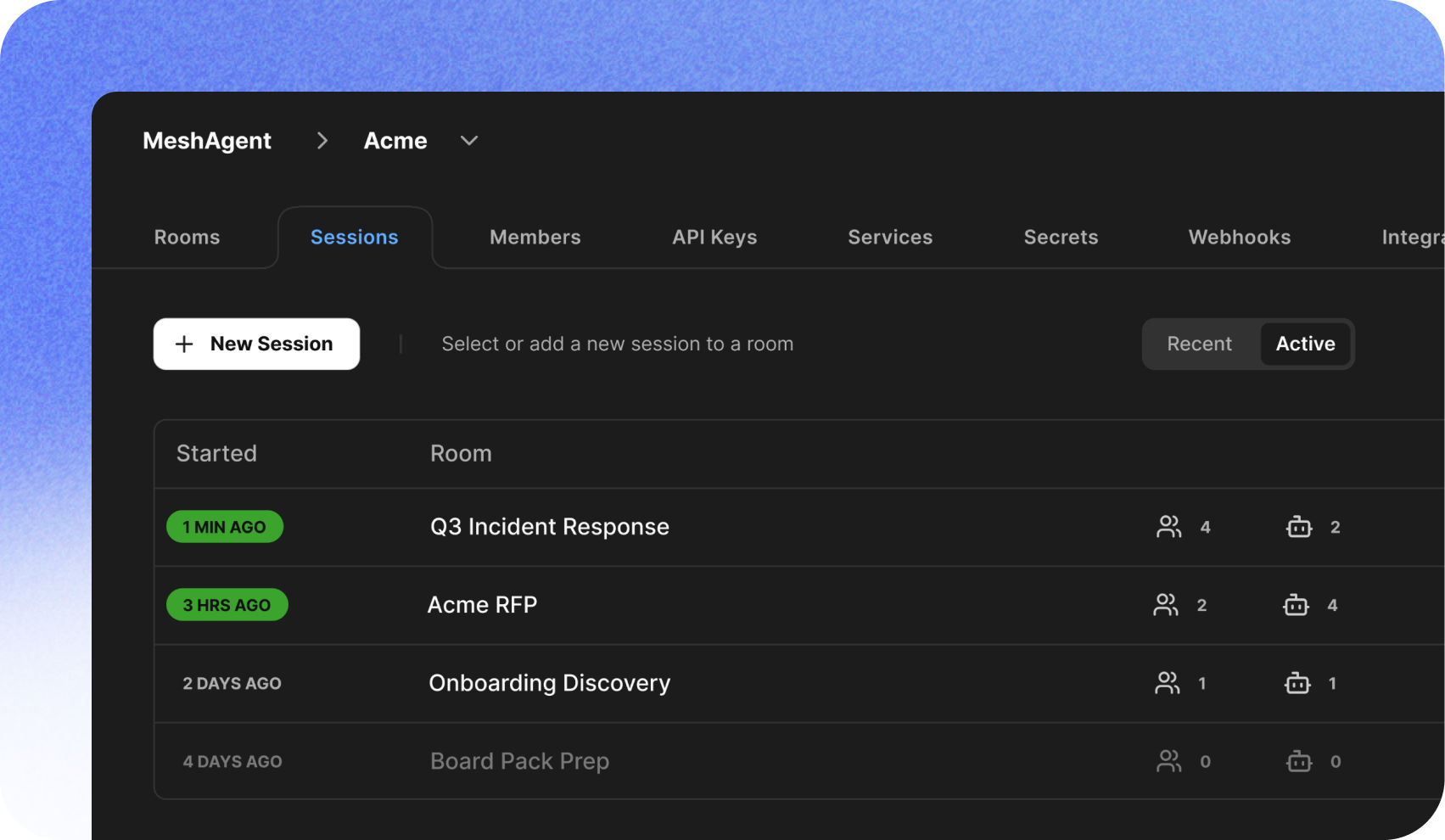Open the Board Pack Prep session
This screenshot has width=1445, height=840.
tap(519, 761)
